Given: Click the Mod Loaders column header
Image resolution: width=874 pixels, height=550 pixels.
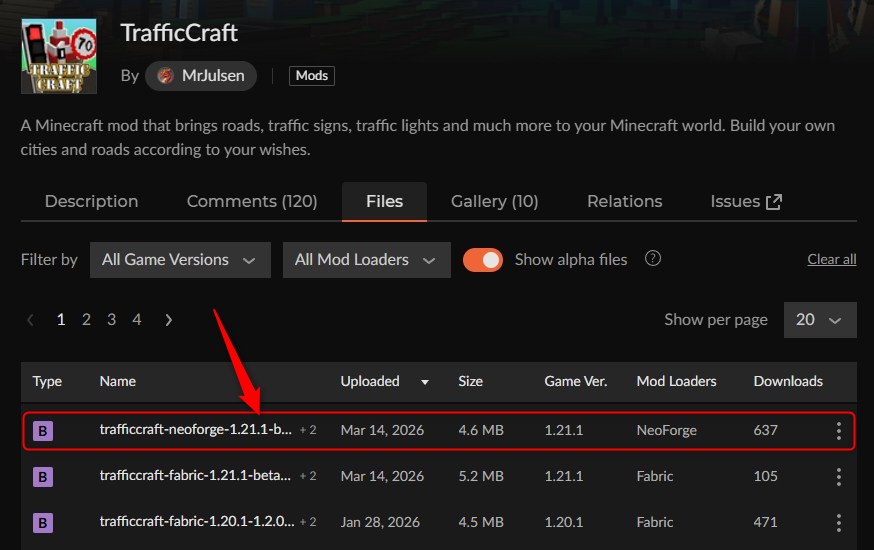Looking at the screenshot, I should [x=676, y=381].
